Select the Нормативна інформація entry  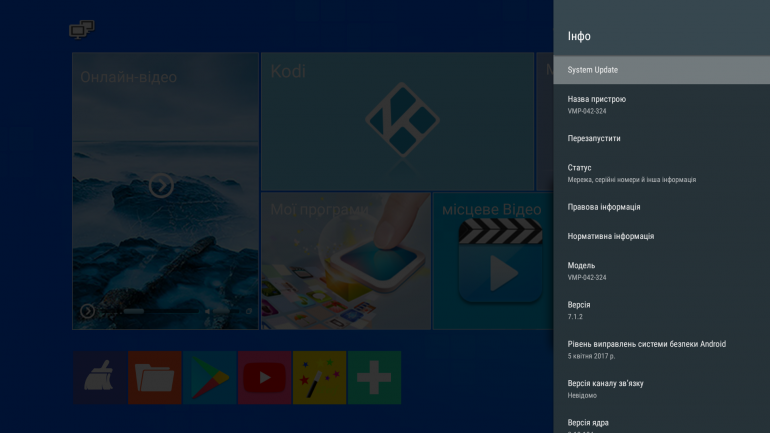(x=661, y=236)
